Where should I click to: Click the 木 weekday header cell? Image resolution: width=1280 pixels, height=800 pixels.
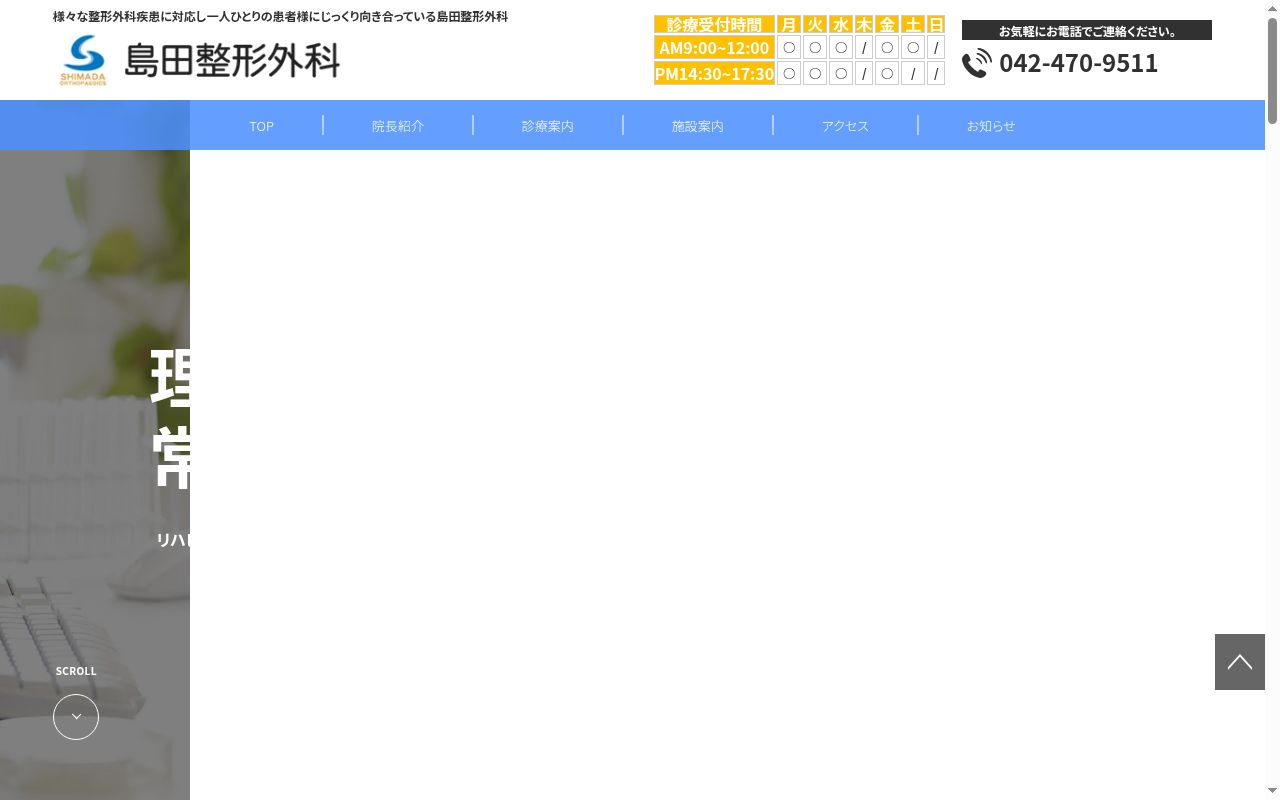pyautogui.click(x=864, y=24)
